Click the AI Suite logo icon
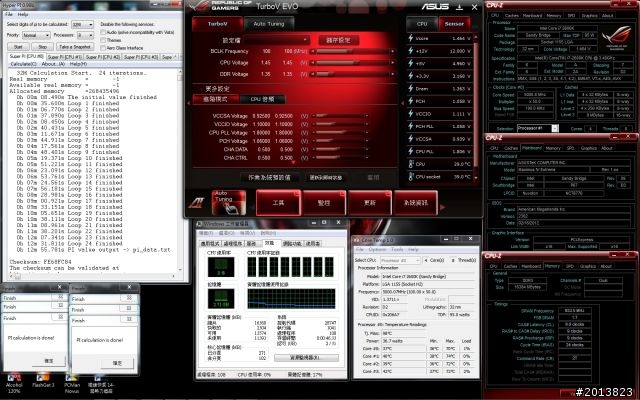Screen dimensions: 640x400 pyautogui.click(x=196, y=203)
